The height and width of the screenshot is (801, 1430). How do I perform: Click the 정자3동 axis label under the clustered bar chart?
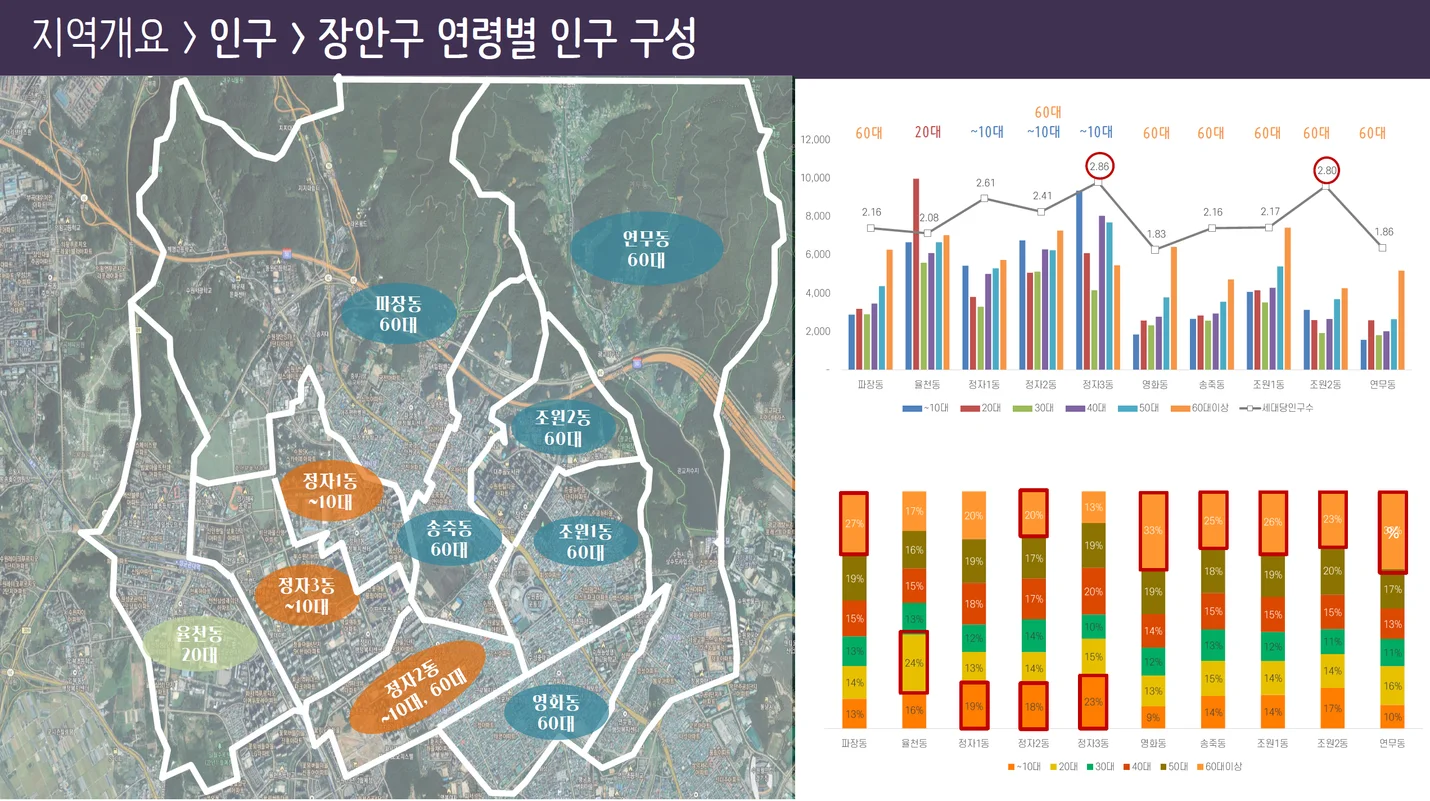[1099, 384]
